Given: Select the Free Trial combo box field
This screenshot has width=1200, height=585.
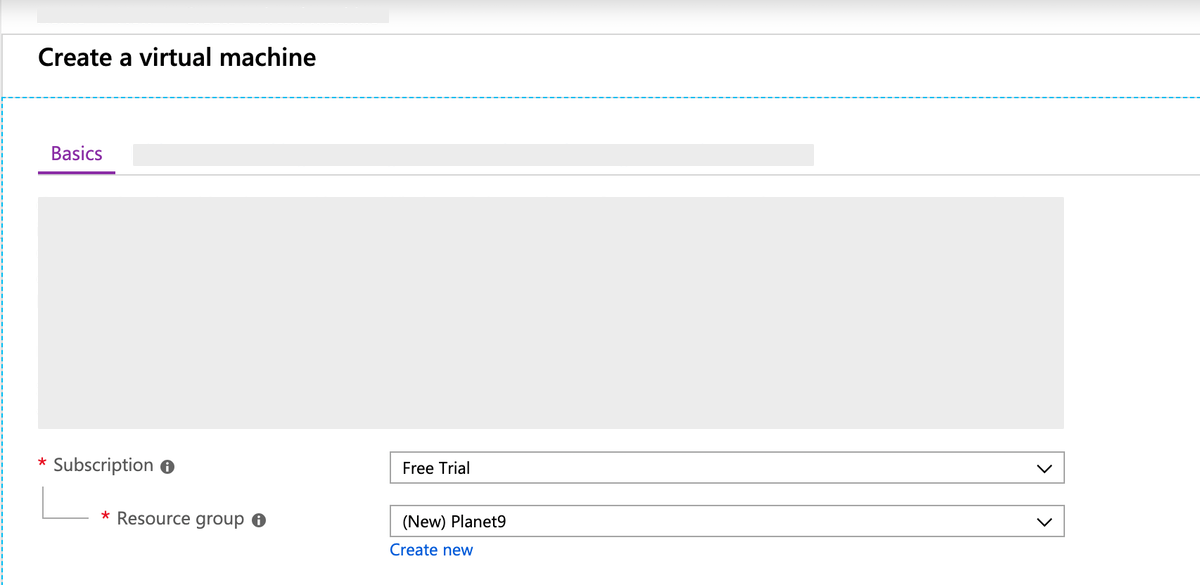Looking at the screenshot, I should click(700, 467).
